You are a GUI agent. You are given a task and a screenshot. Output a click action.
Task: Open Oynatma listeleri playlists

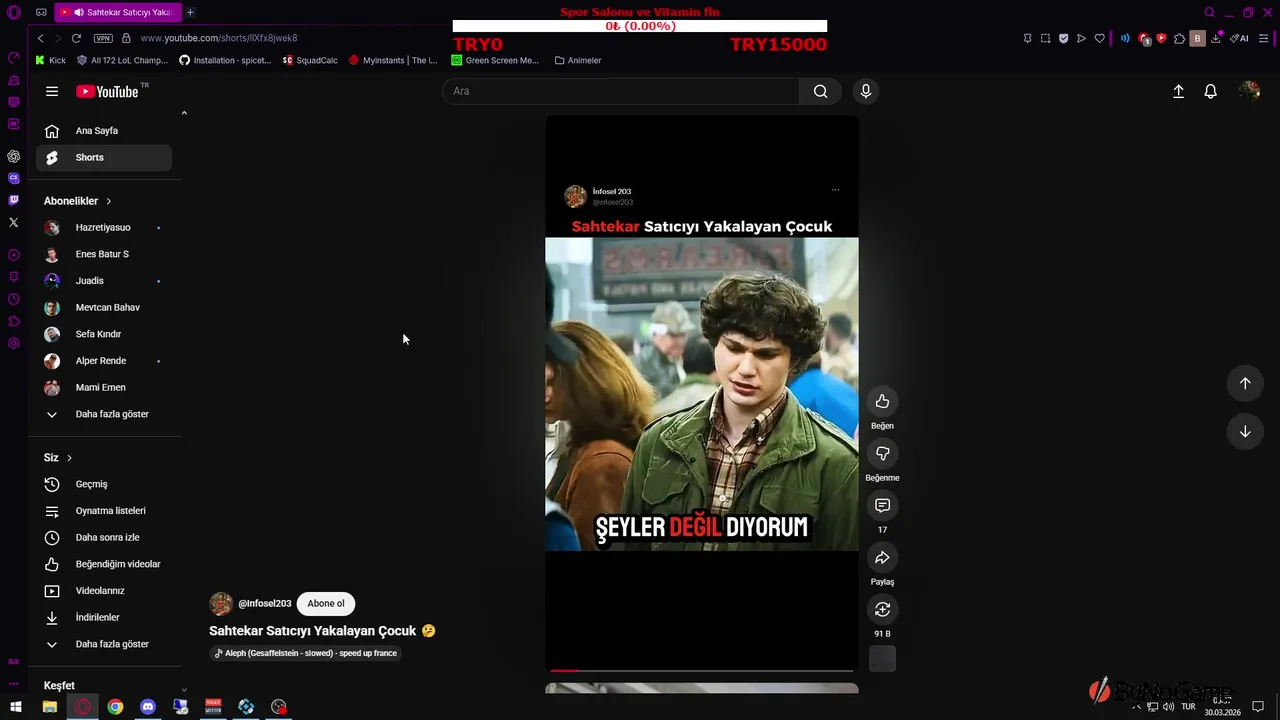[104, 511]
